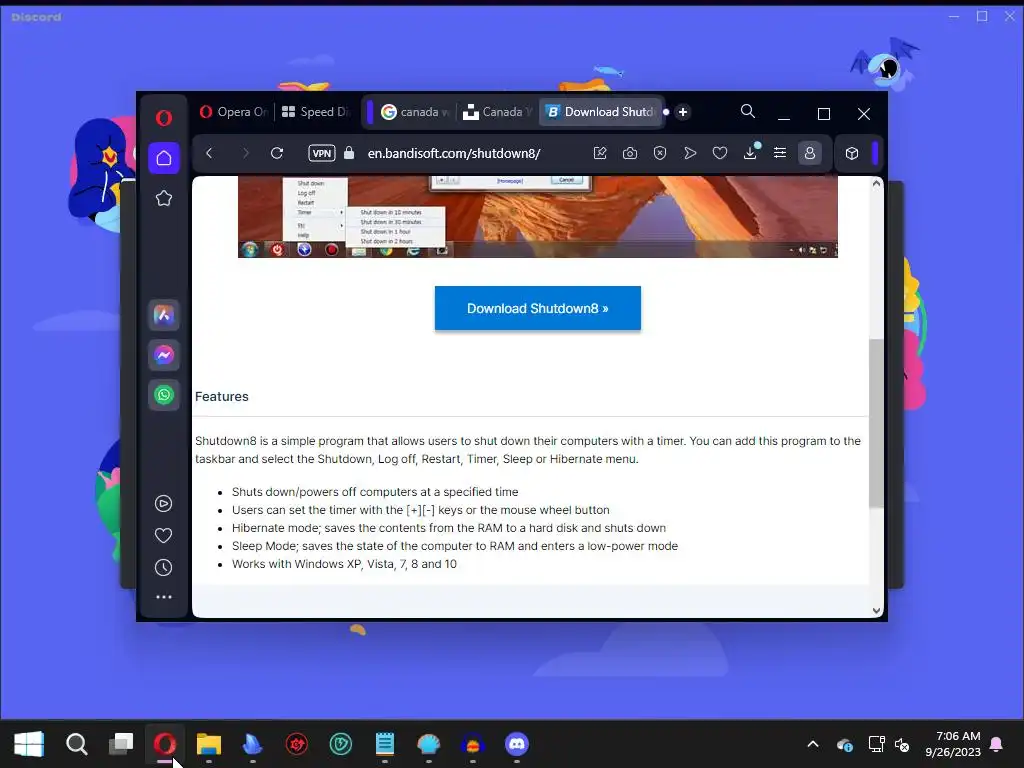Open File Explorer from the taskbar

209,744
